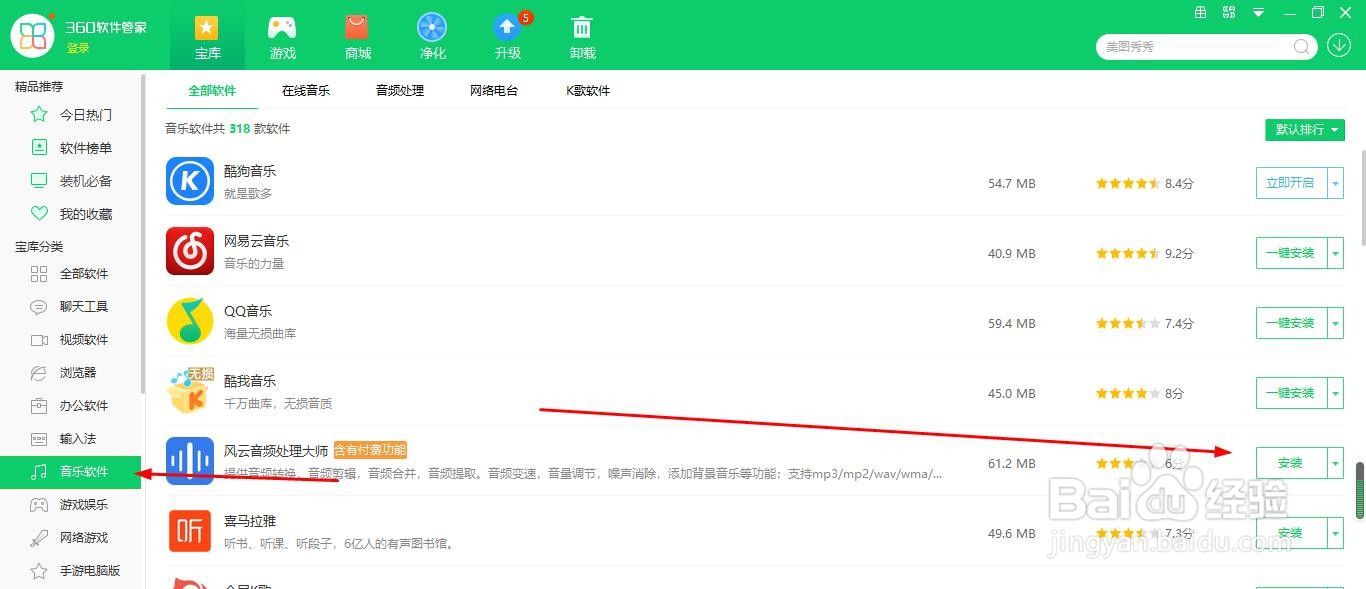Click the star rating of 酷狗音乐
The image size is (1366, 589).
(1128, 184)
